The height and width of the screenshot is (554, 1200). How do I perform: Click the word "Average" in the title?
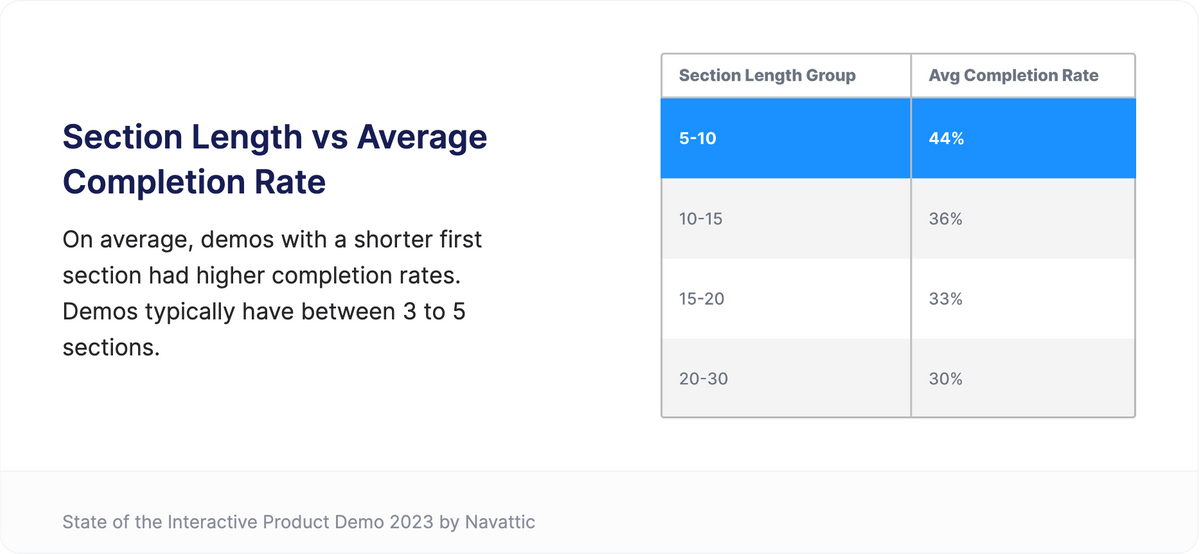pos(422,137)
